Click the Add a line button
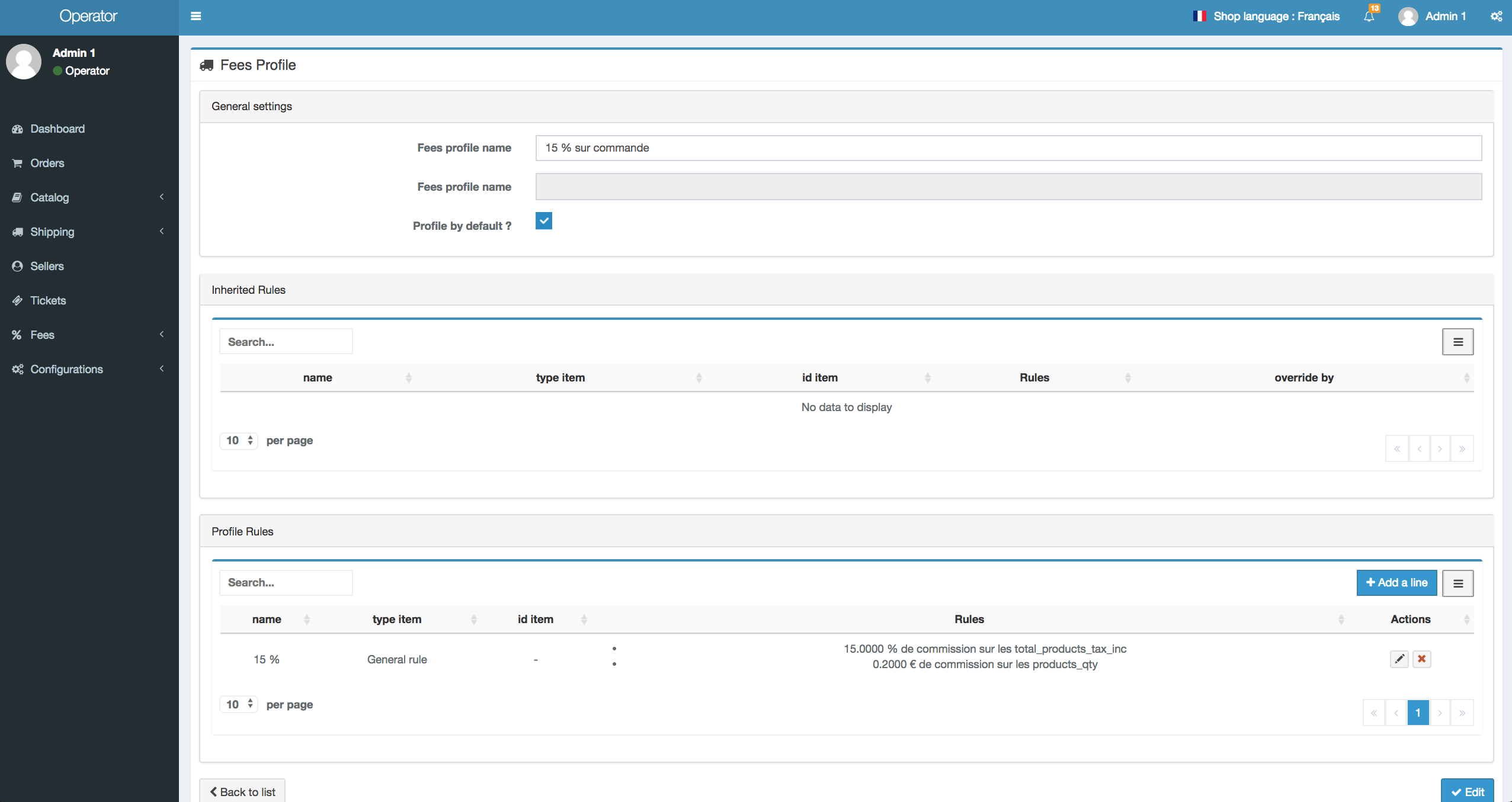 1396,582
